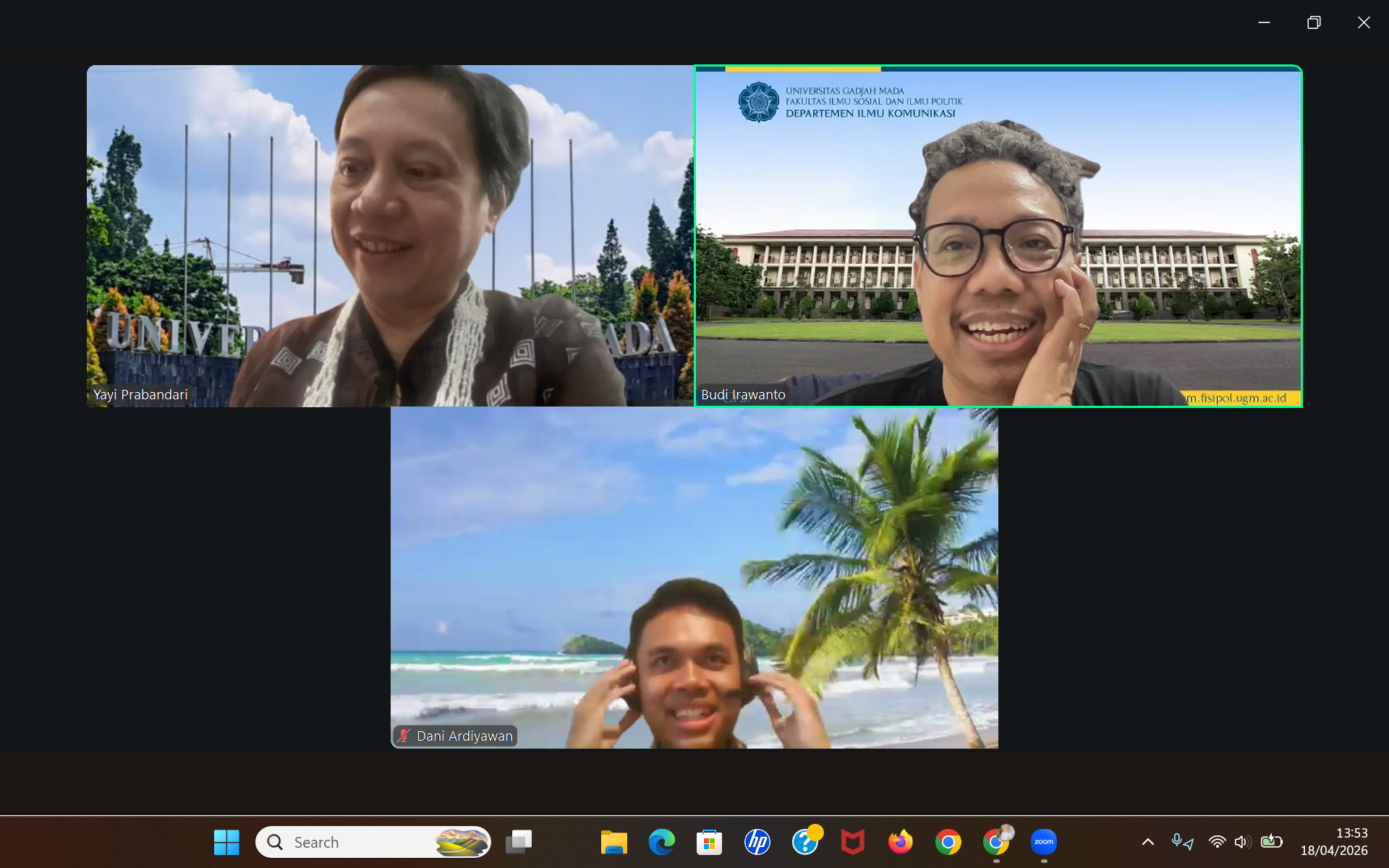1389x868 pixels.
Task: Launch Firefox from the taskbar
Action: (x=900, y=842)
